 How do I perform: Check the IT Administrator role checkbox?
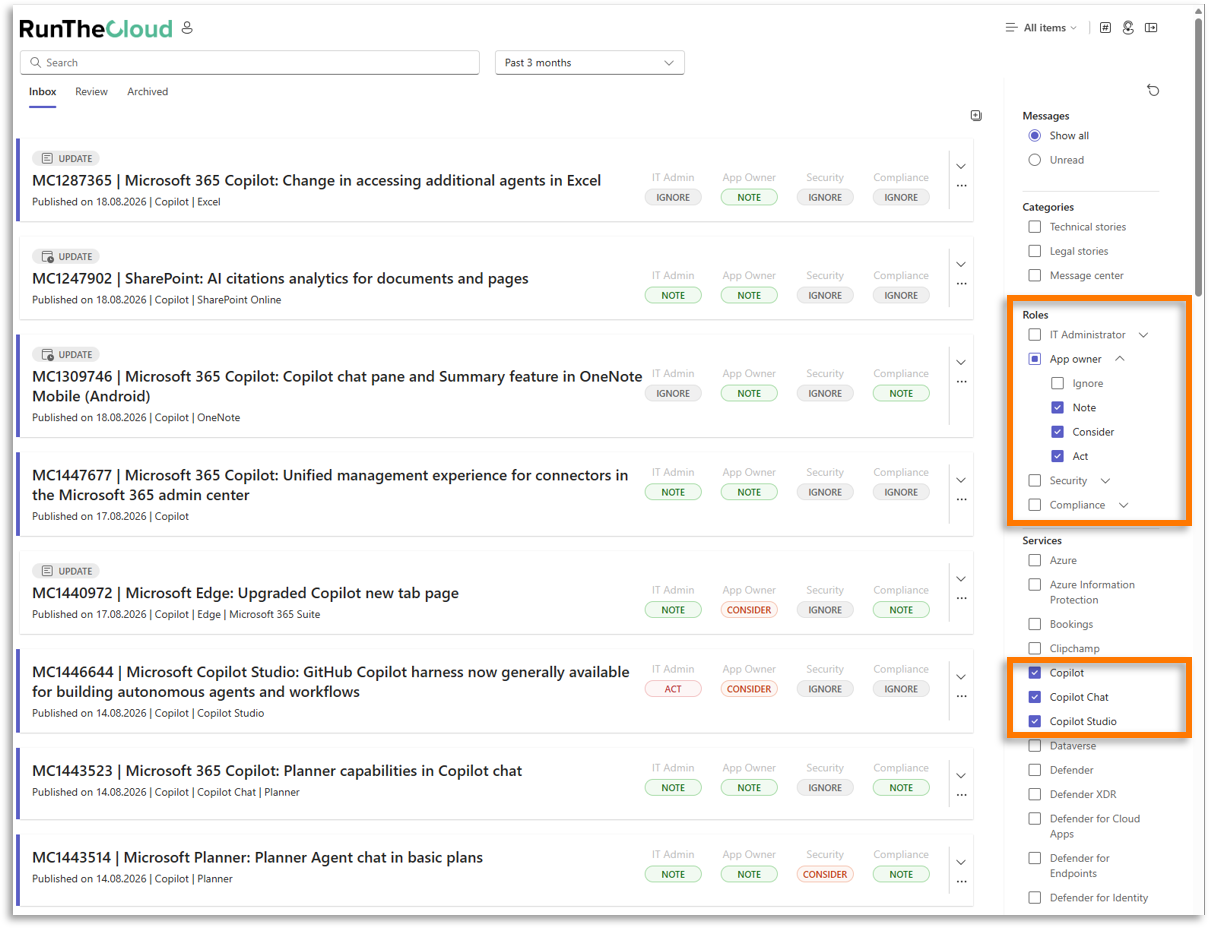(1035, 335)
